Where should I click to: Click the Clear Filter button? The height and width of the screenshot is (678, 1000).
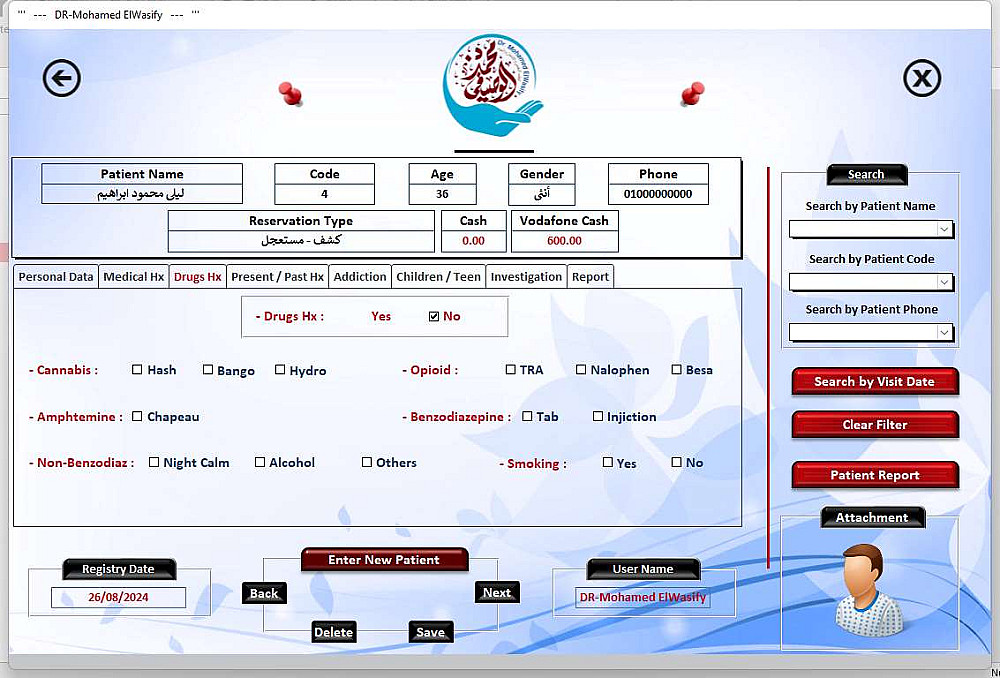pyautogui.click(x=874, y=425)
